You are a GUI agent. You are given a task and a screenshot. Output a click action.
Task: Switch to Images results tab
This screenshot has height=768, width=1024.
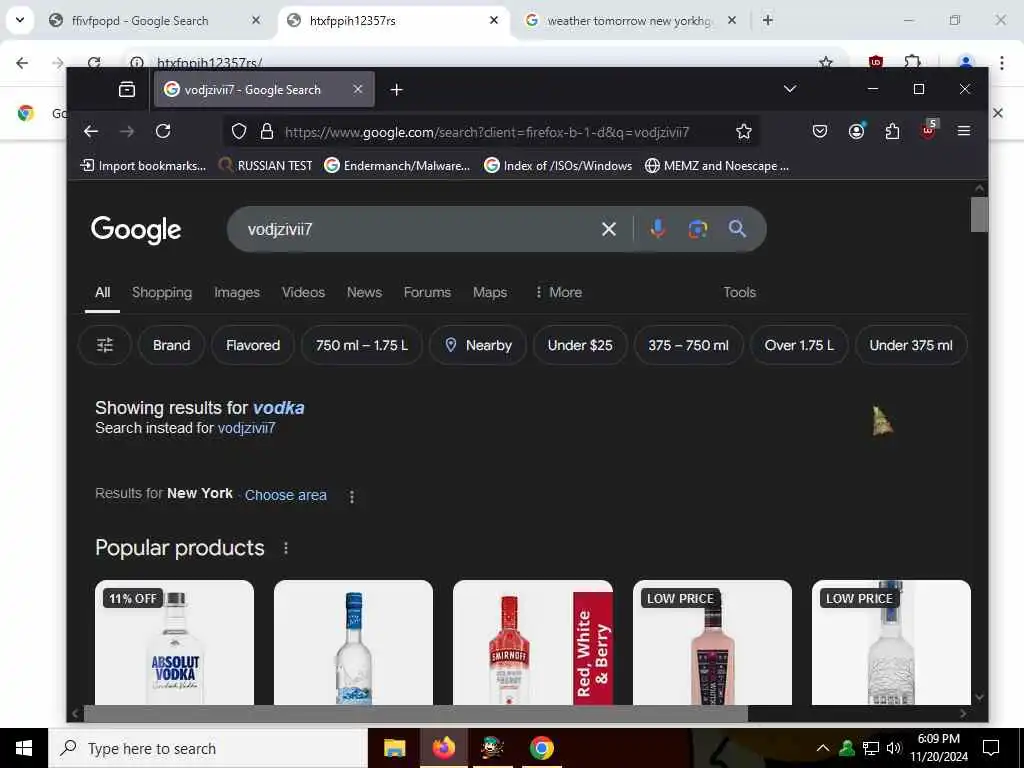point(237,292)
